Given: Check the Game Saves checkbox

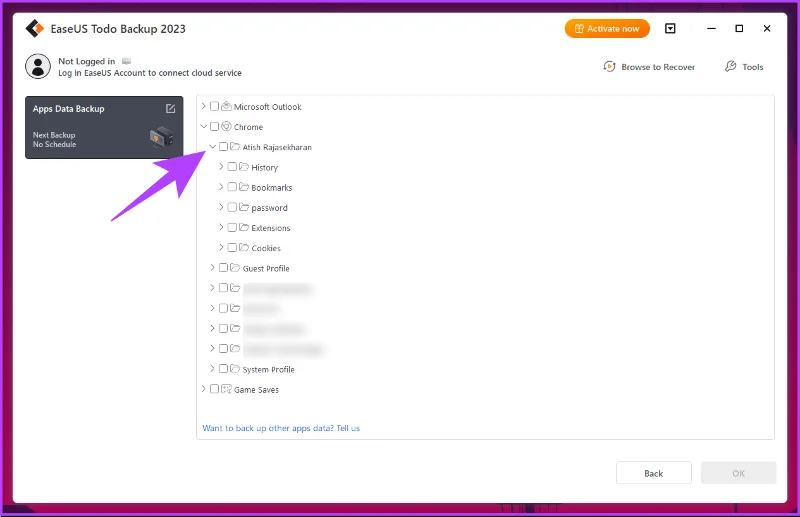Looking at the screenshot, I should (x=214, y=389).
